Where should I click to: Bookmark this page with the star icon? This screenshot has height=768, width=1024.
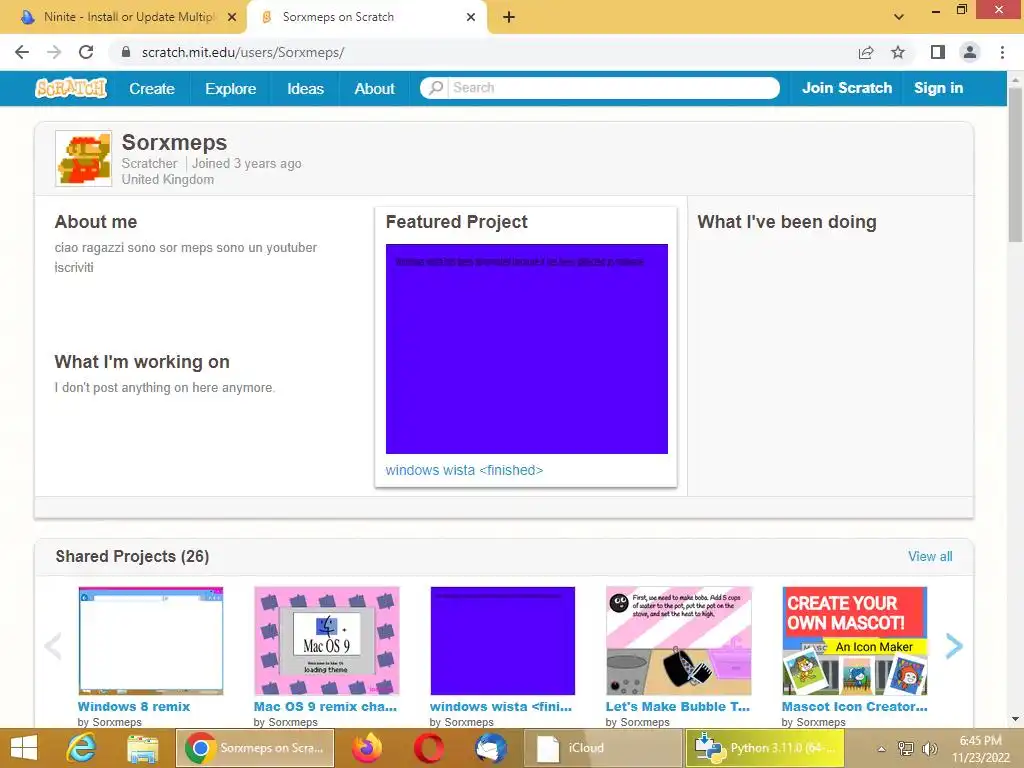898,52
